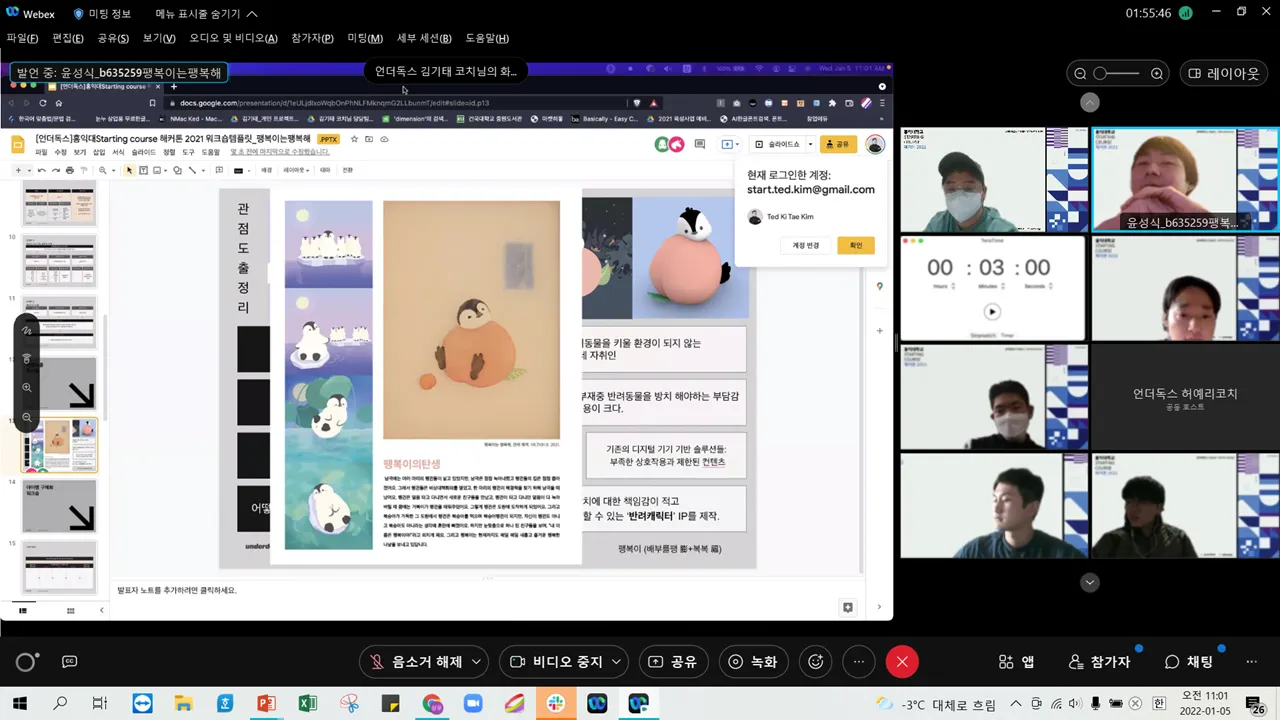Click the annotation pen icon on the floating toolbar
Screen dimensions: 1280x720
pyautogui.click(x=27, y=330)
